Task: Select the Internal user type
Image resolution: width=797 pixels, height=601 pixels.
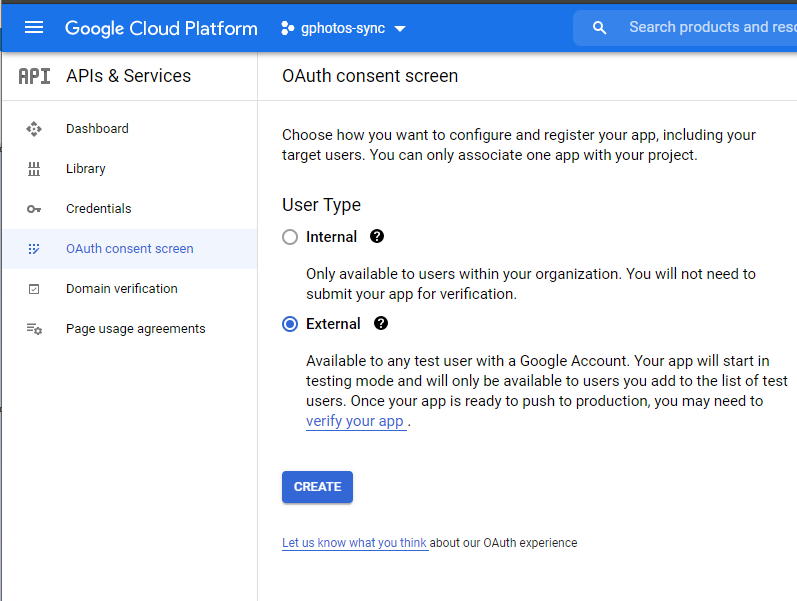Action: (x=290, y=237)
